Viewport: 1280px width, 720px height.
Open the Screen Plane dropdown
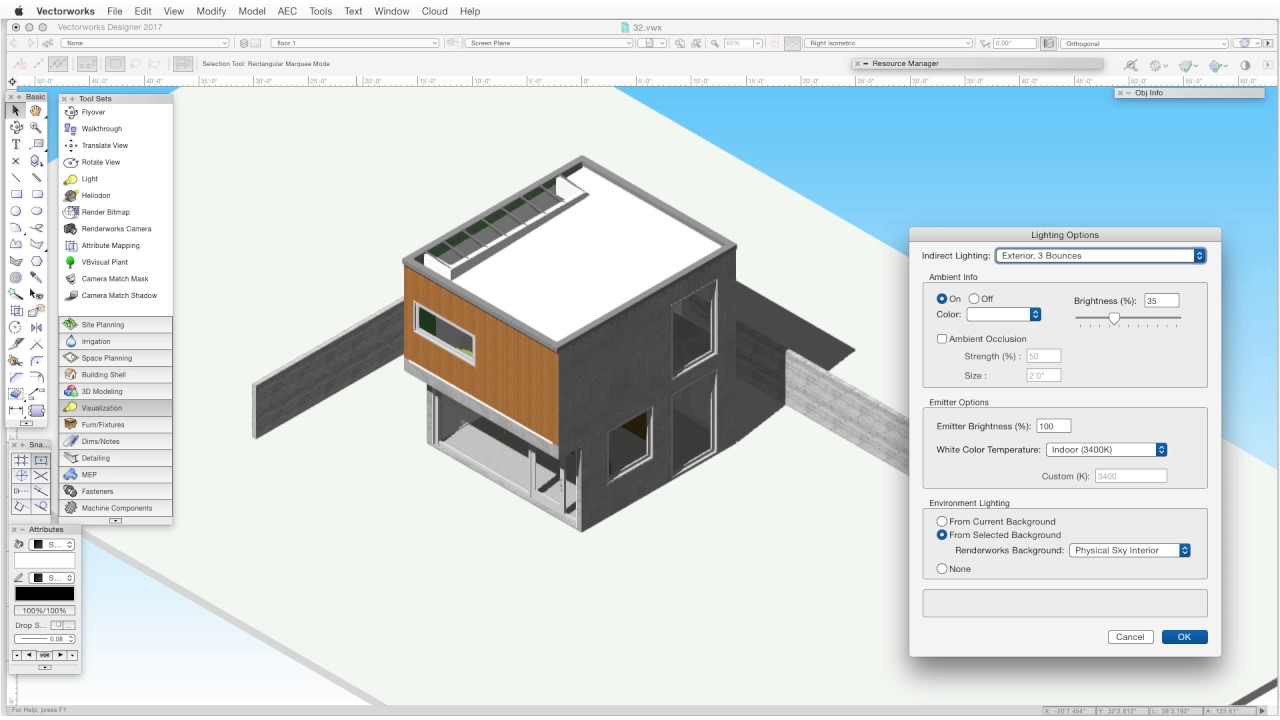coord(549,43)
